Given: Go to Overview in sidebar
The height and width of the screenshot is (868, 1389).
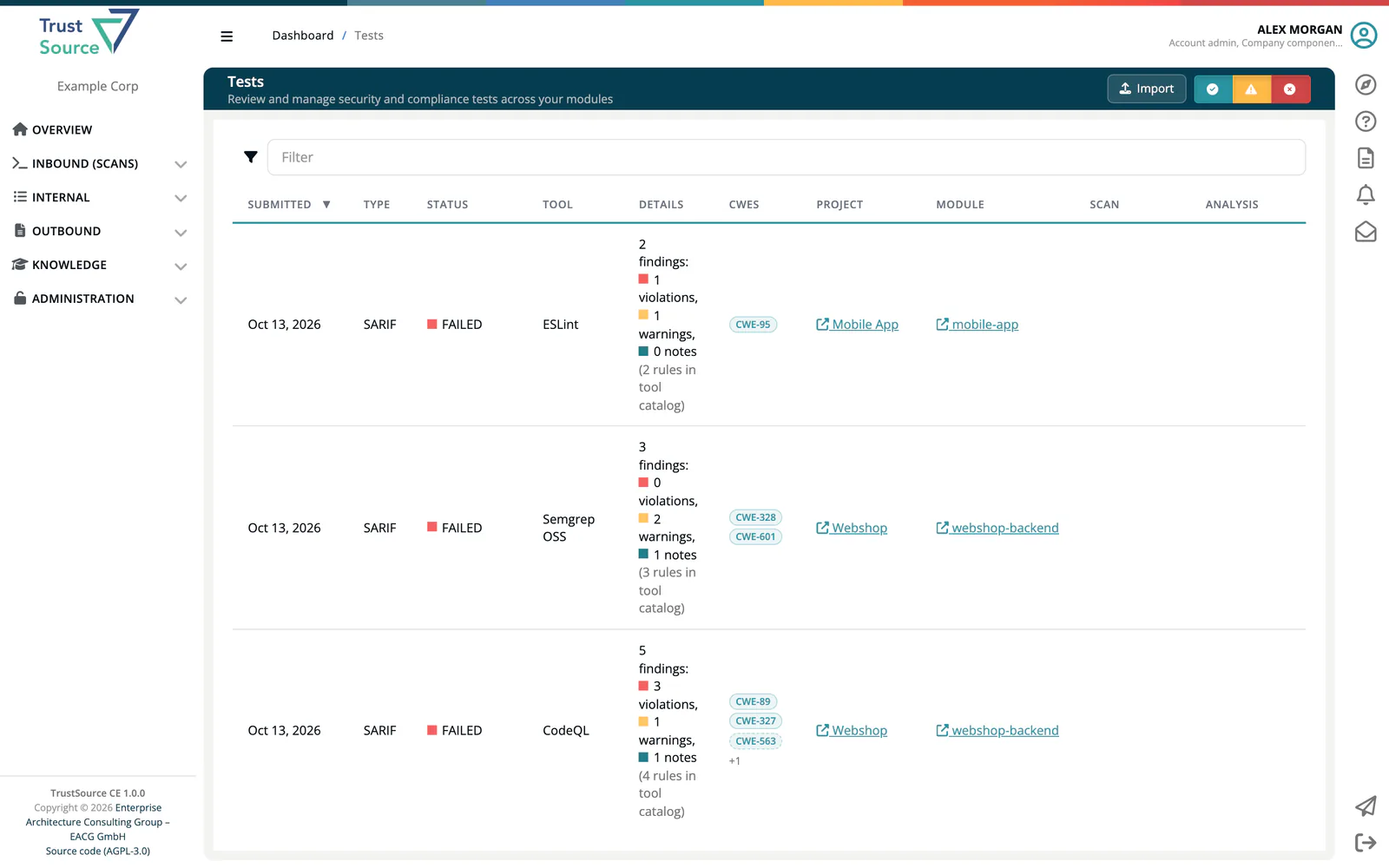Looking at the screenshot, I should pos(53,130).
